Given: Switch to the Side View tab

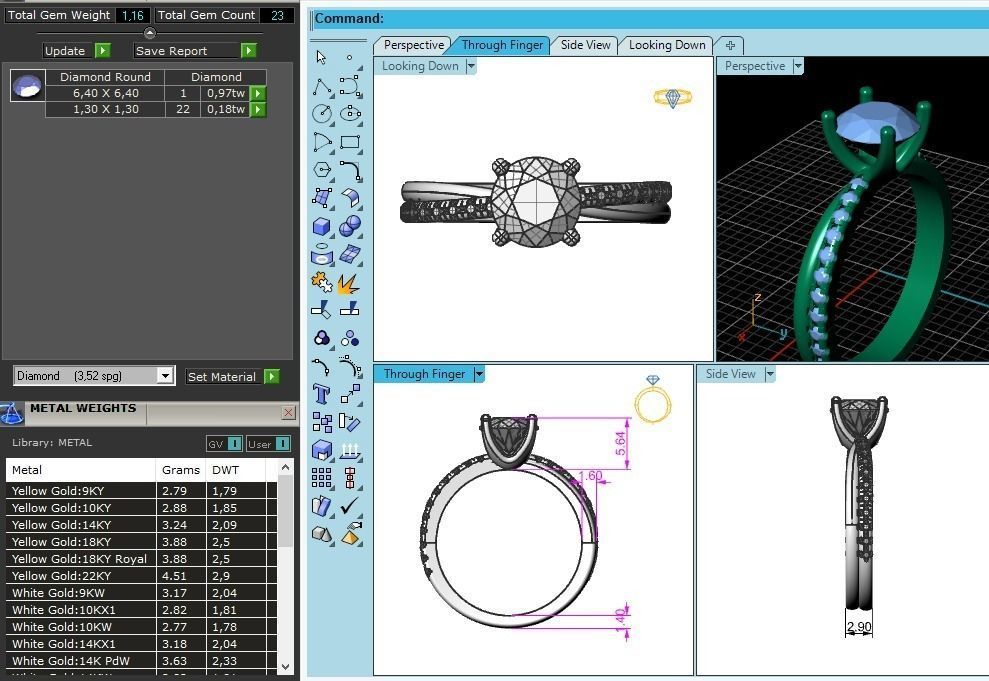Looking at the screenshot, I should click(585, 45).
